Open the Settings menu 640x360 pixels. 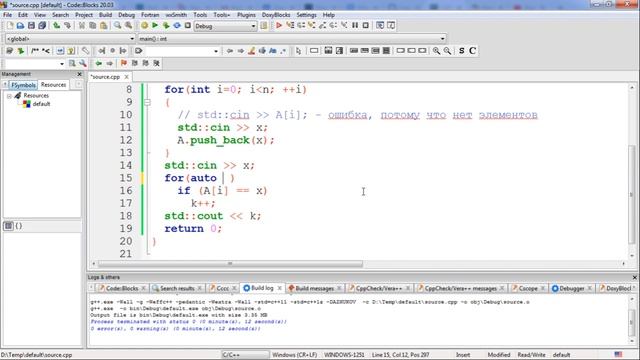click(x=306, y=15)
